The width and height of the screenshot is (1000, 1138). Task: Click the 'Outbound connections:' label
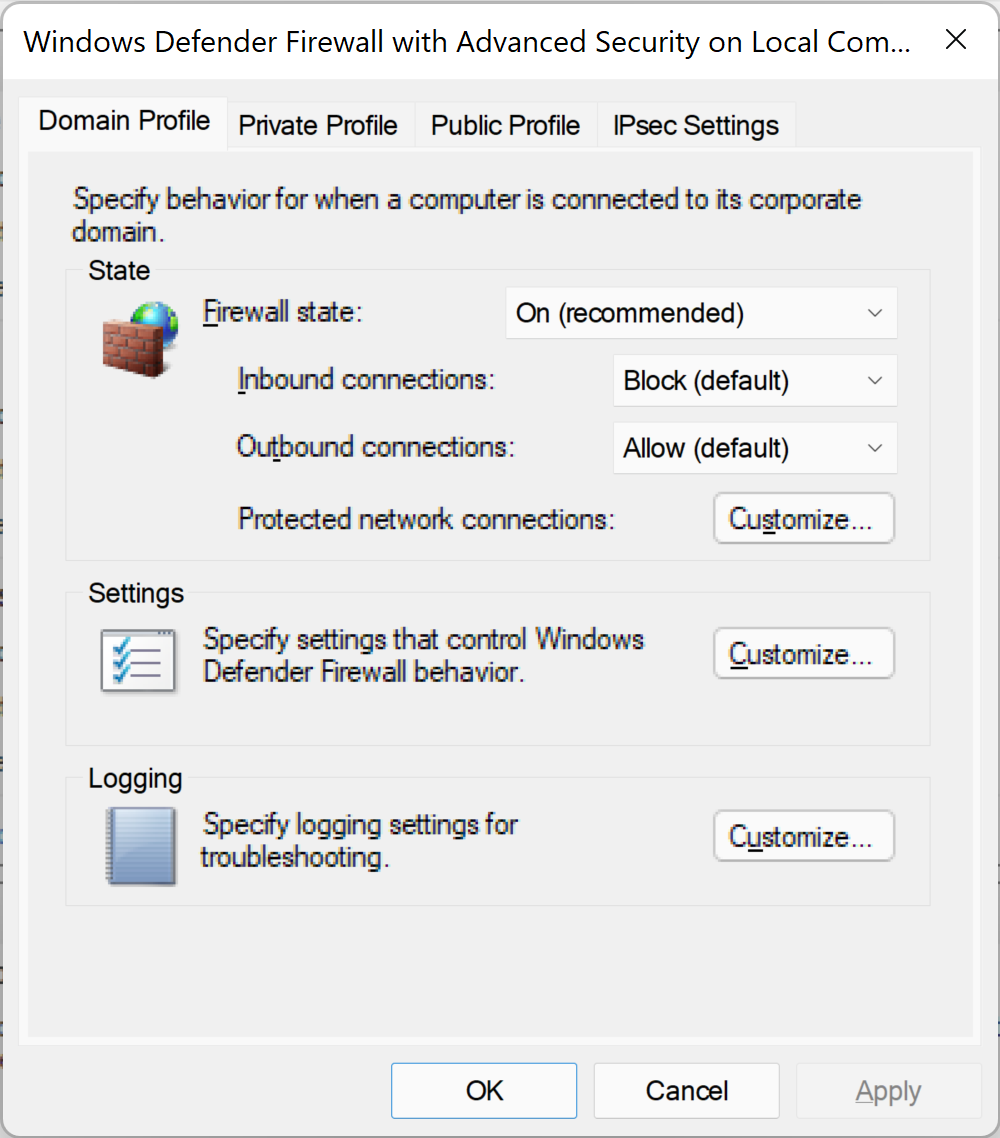click(375, 447)
